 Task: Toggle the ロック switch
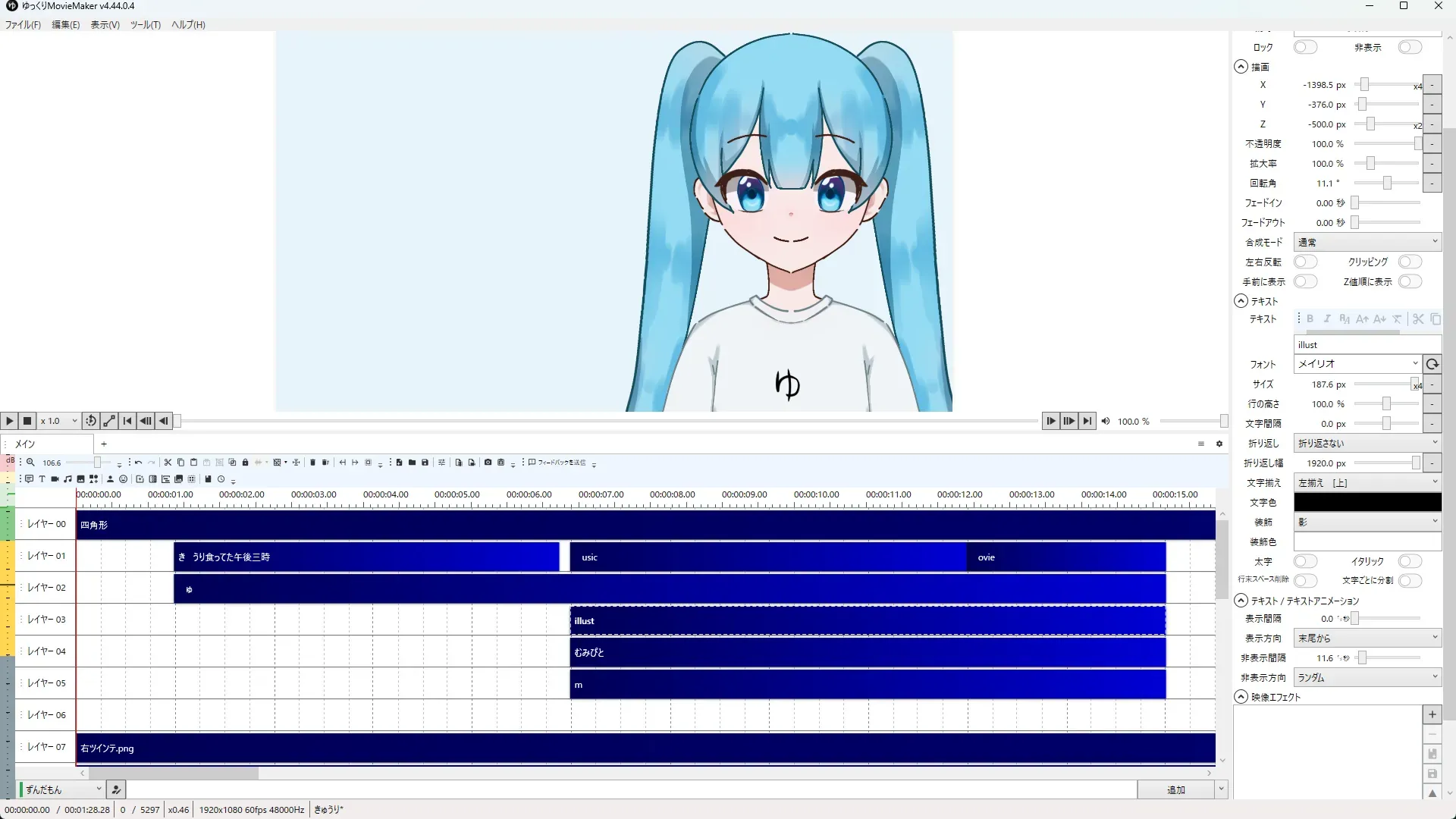[x=1304, y=47]
